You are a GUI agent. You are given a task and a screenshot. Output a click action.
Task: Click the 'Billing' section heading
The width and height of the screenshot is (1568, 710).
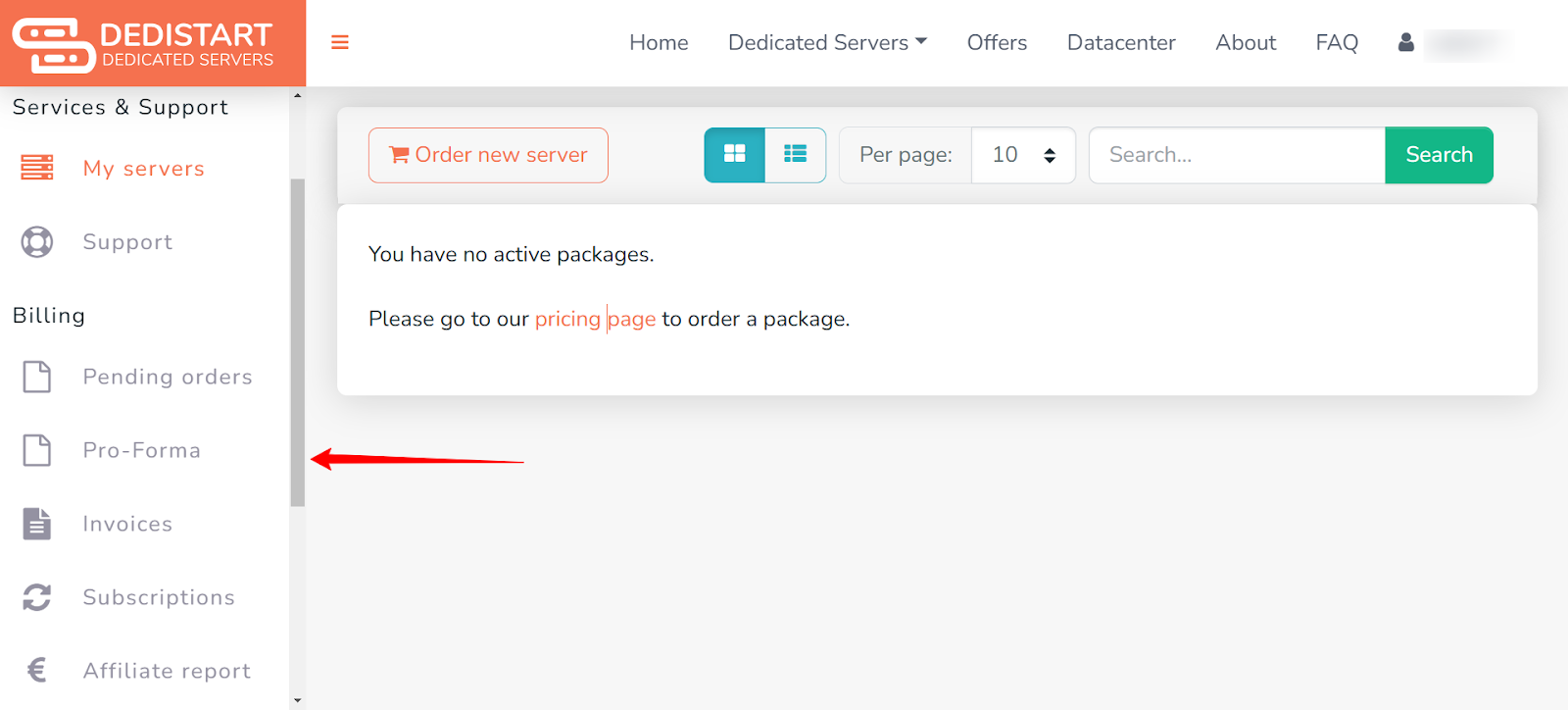tap(49, 315)
